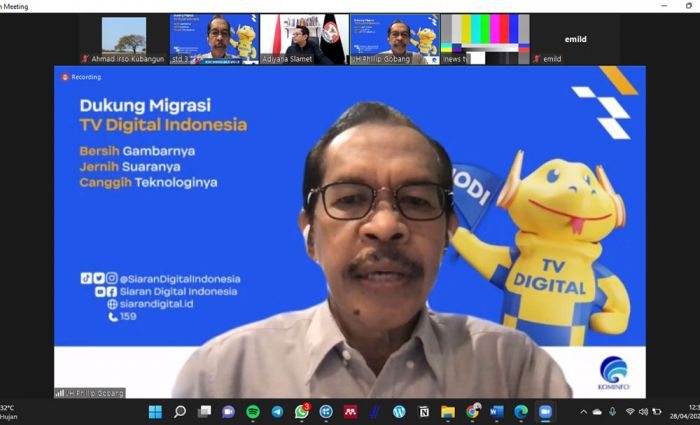Click the active Zoom taskbar icon
The image size is (700, 425).
(545, 412)
